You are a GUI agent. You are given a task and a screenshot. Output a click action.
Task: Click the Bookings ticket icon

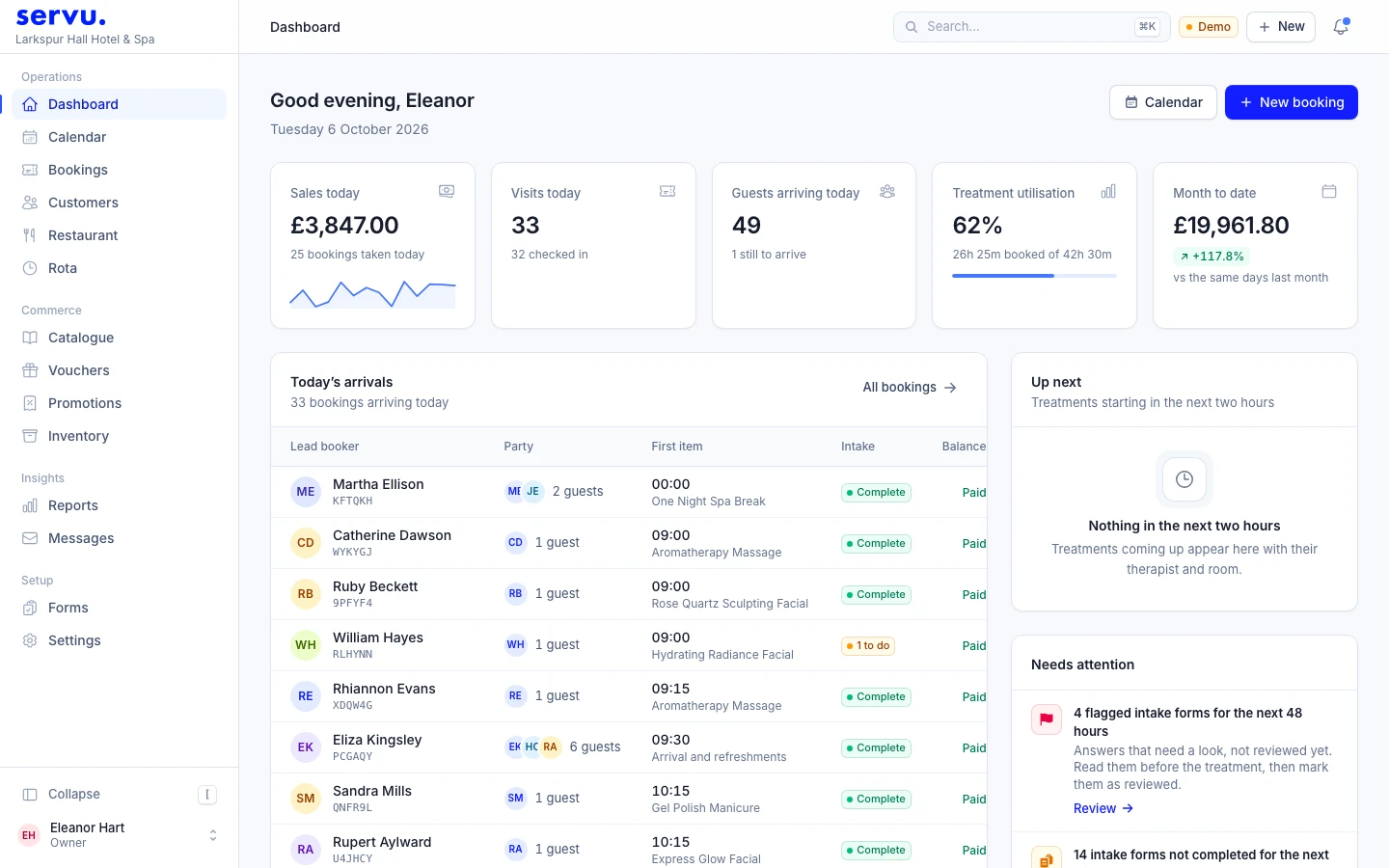(30, 170)
